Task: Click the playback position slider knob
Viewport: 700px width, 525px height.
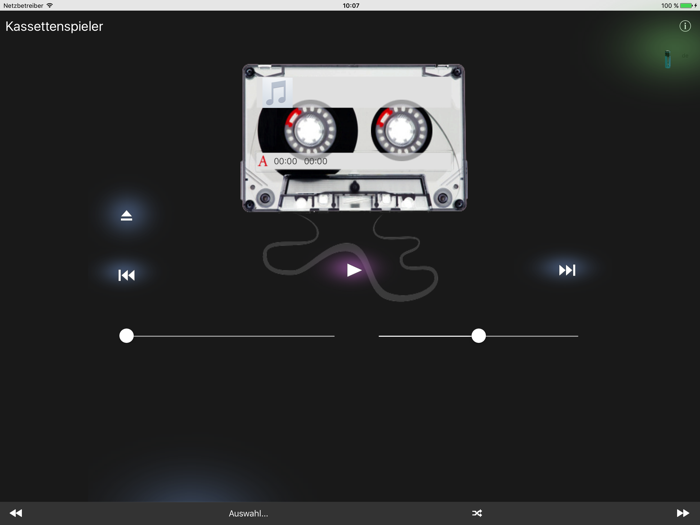Action: tap(126, 336)
